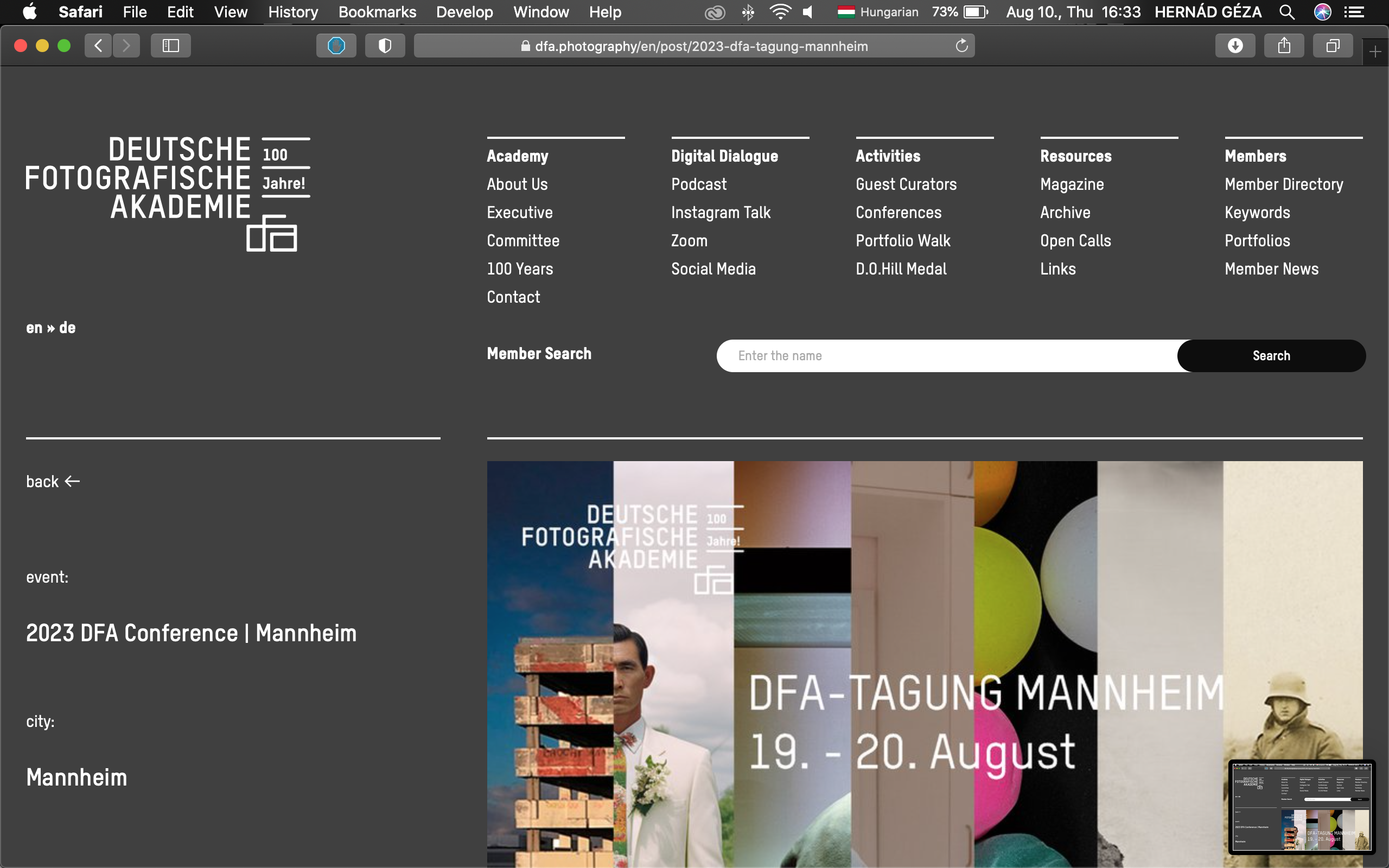The height and width of the screenshot is (868, 1389).
Task: Open Bluetooth status menu
Action: (748, 12)
